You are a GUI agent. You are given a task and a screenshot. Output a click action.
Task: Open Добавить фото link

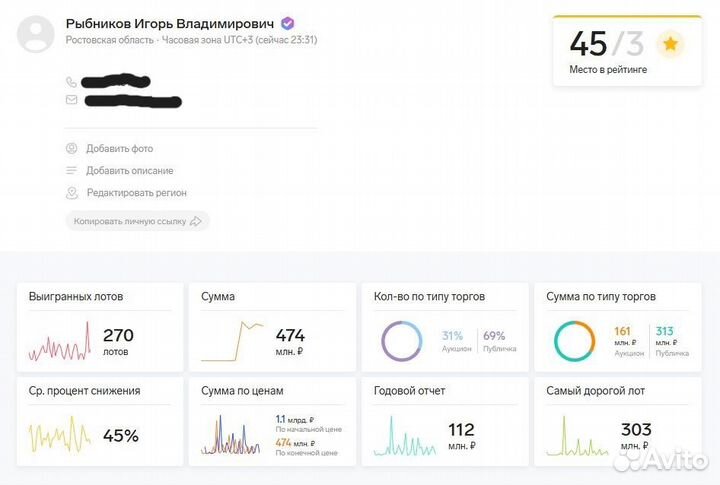[119, 148]
